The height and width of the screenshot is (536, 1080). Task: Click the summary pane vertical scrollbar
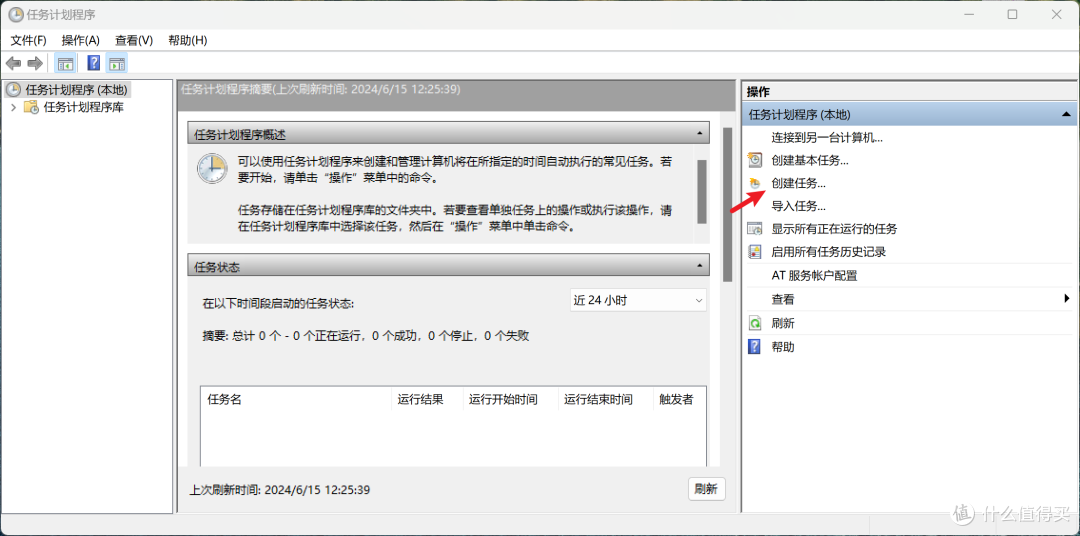(x=727, y=204)
